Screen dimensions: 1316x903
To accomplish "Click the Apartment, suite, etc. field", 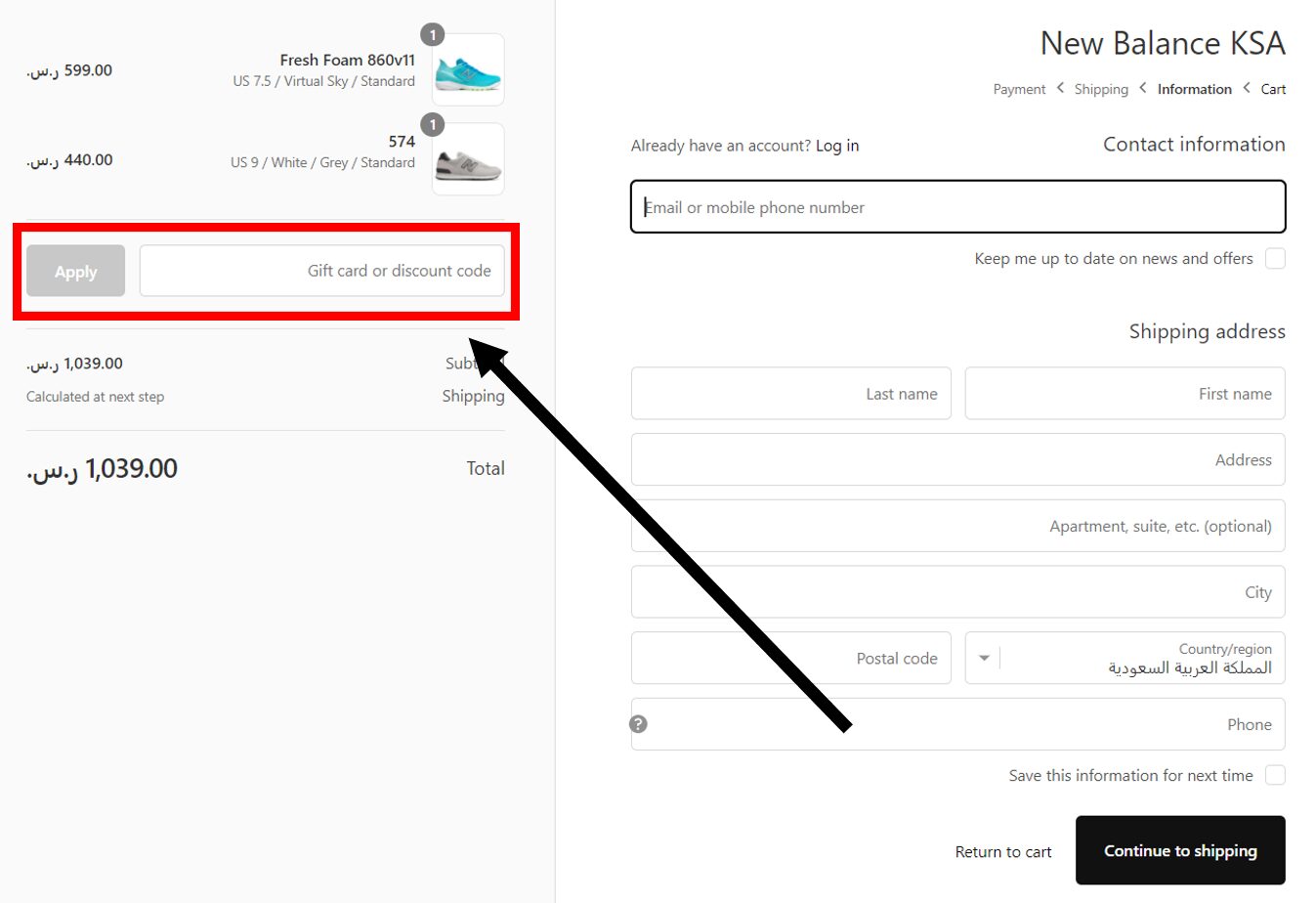I will click(957, 526).
